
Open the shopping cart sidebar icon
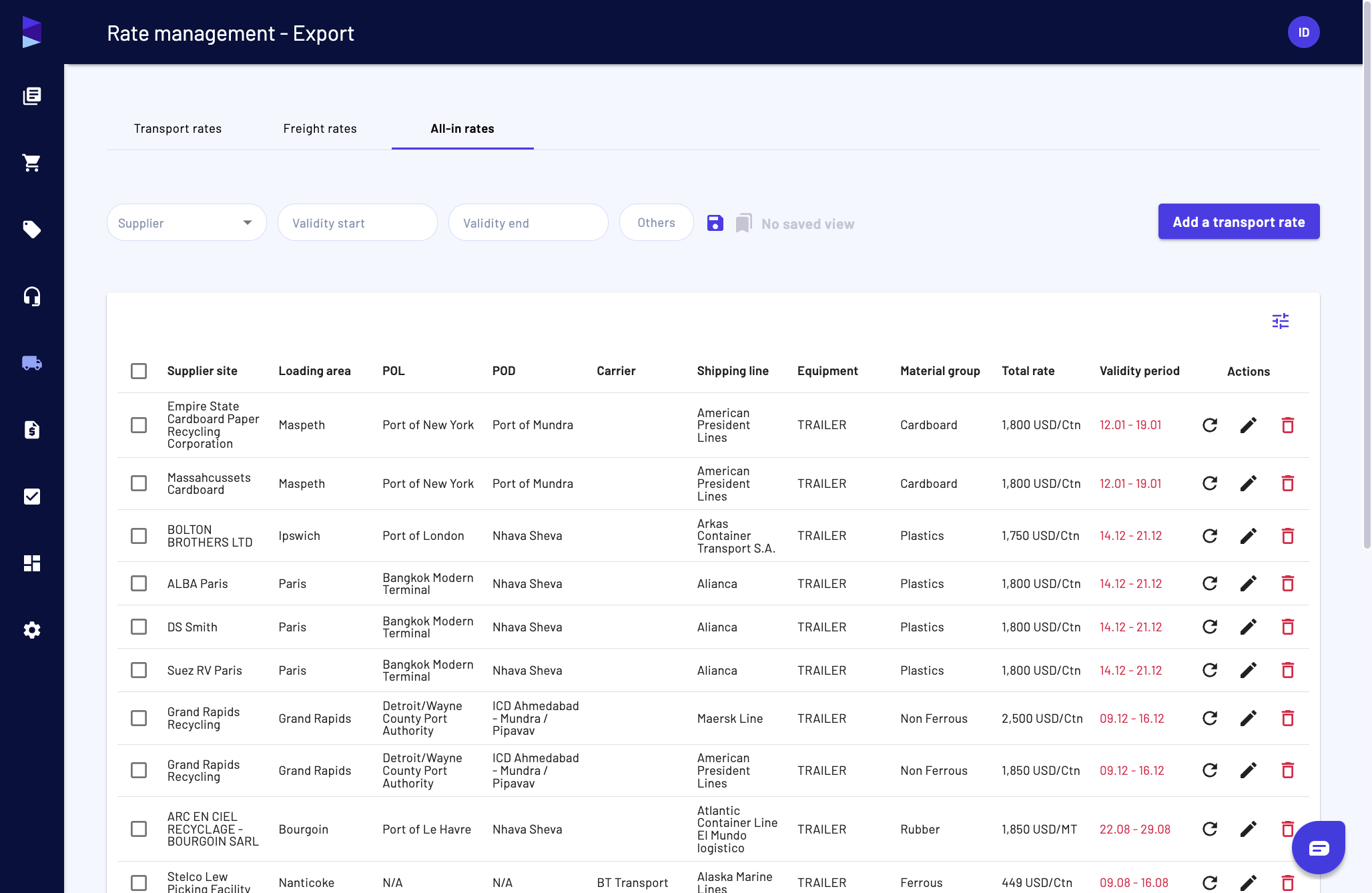(x=32, y=163)
